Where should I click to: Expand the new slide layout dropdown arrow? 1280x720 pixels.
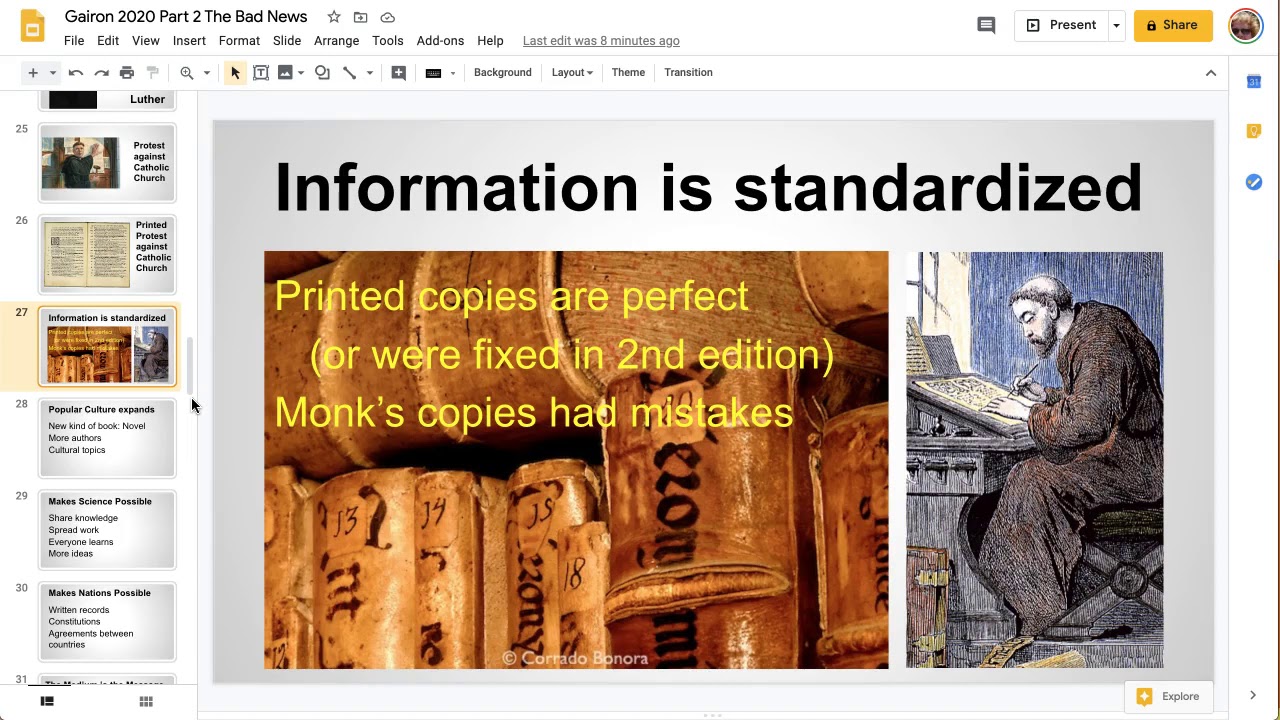point(52,72)
